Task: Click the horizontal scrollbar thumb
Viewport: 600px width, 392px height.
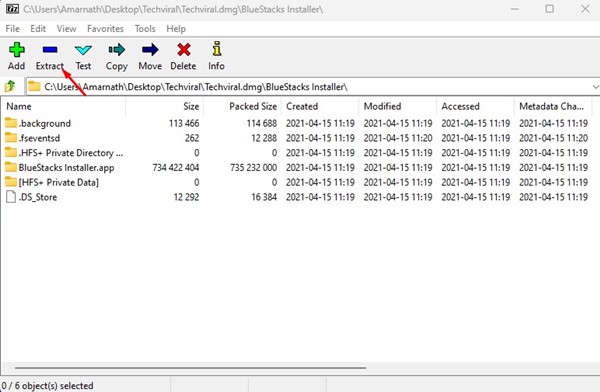Action: [190, 368]
